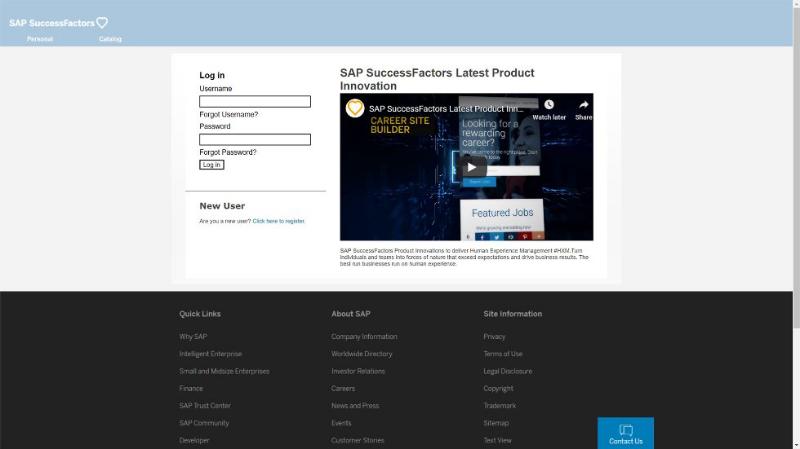Open Investor Relations link

click(x=358, y=371)
